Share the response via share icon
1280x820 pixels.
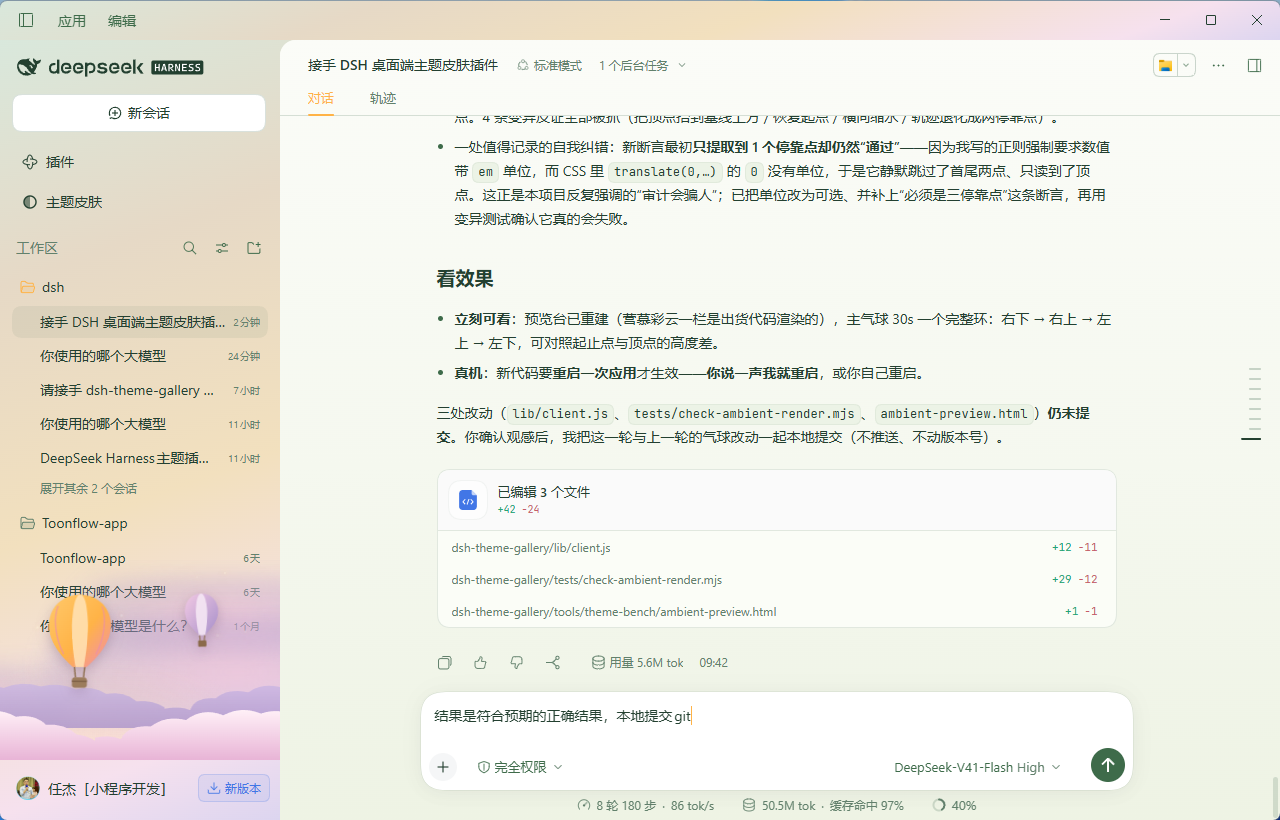tap(553, 662)
